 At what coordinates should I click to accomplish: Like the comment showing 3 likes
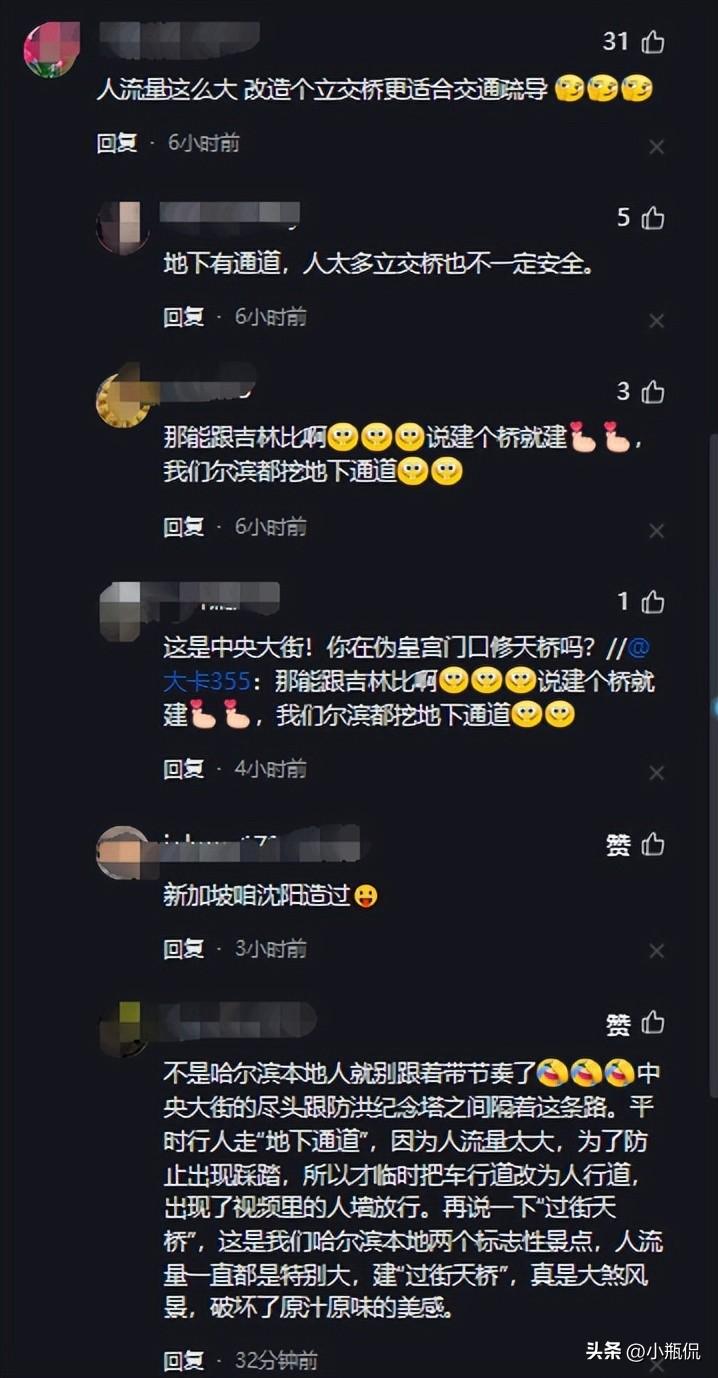tap(653, 391)
